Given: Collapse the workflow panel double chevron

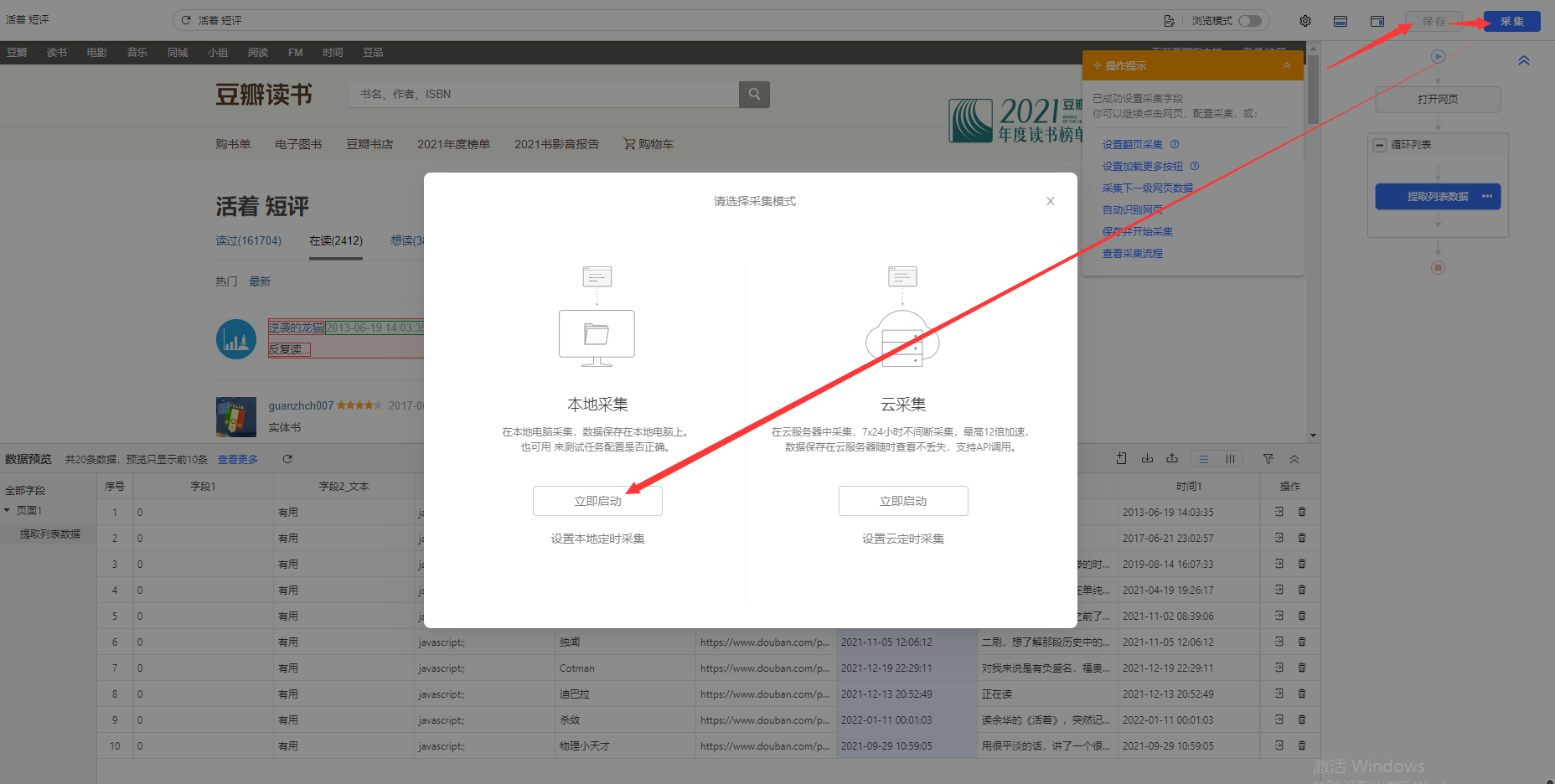Looking at the screenshot, I should click(x=1524, y=60).
